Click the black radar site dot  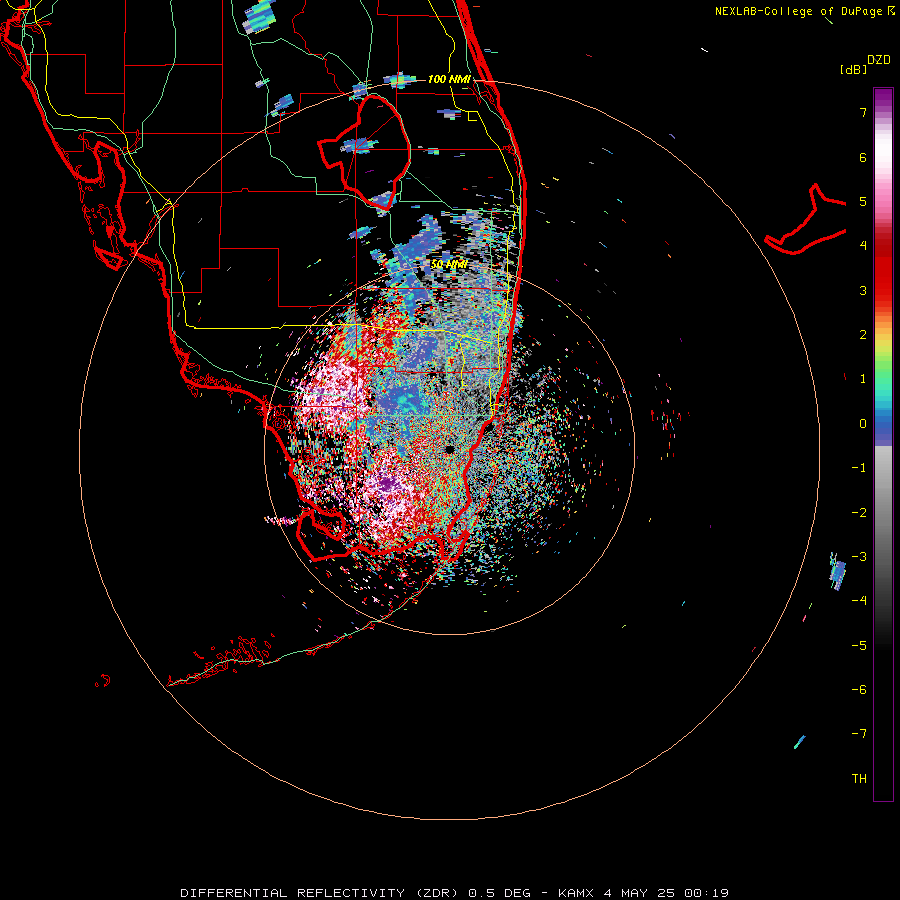pyautogui.click(x=449, y=449)
